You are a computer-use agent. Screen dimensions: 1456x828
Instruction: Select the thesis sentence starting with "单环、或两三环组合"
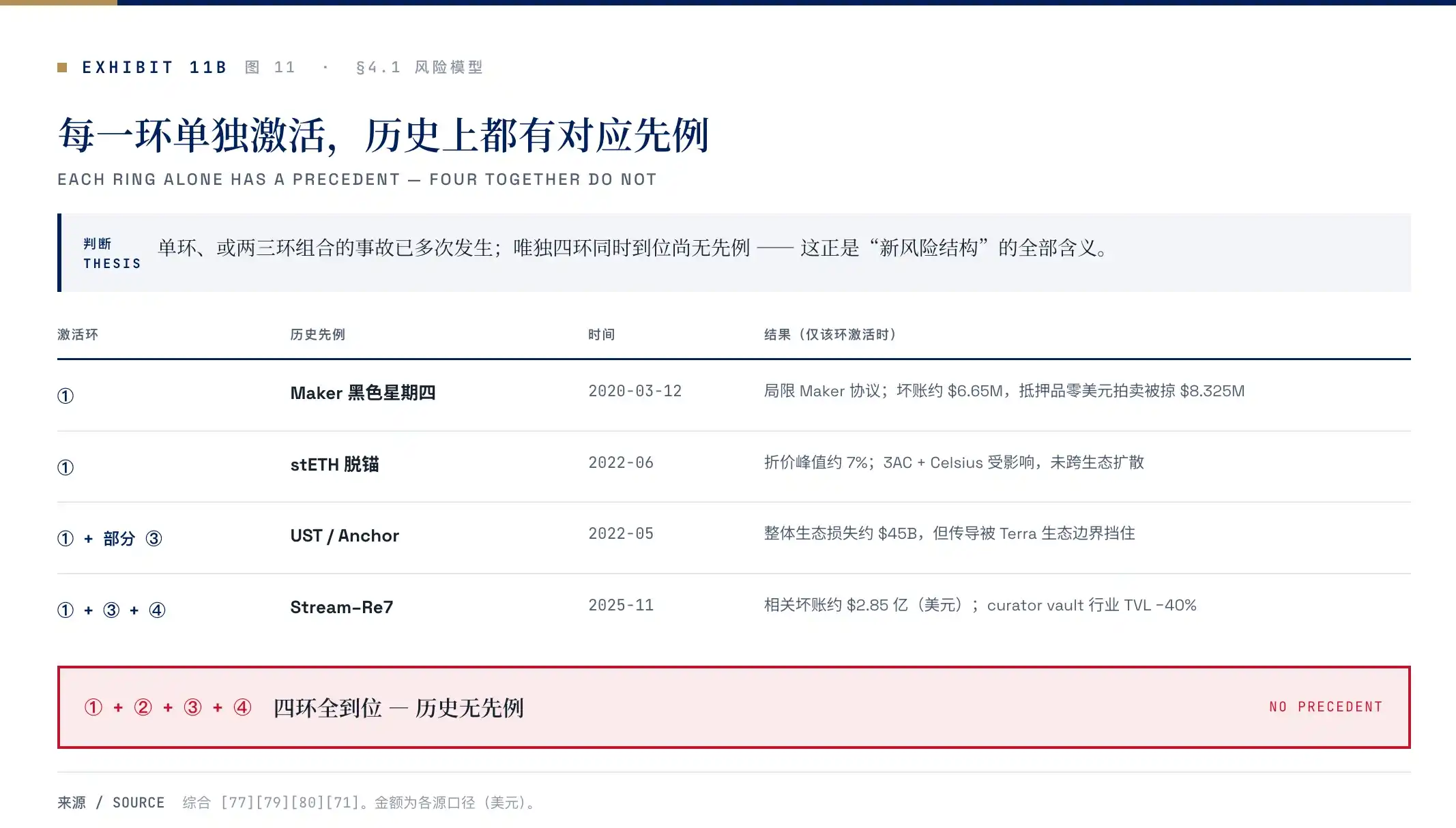point(632,248)
